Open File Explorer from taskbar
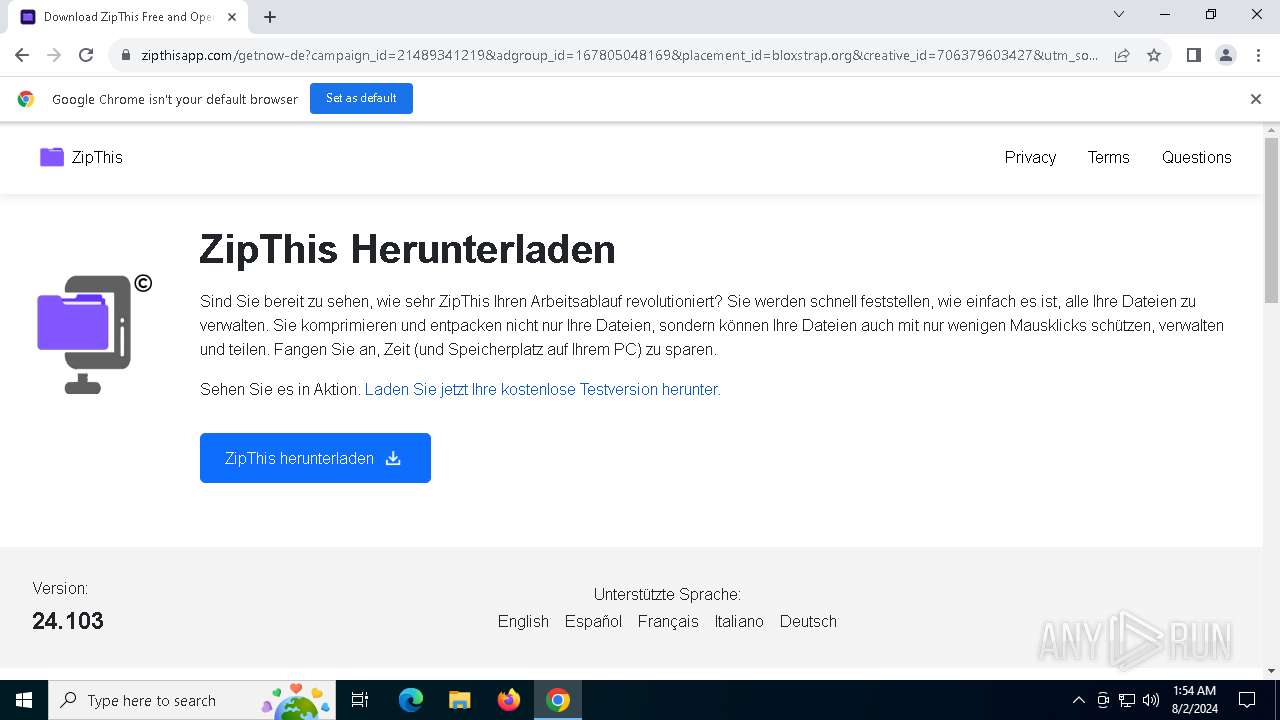The width and height of the screenshot is (1280, 720). pyautogui.click(x=459, y=700)
